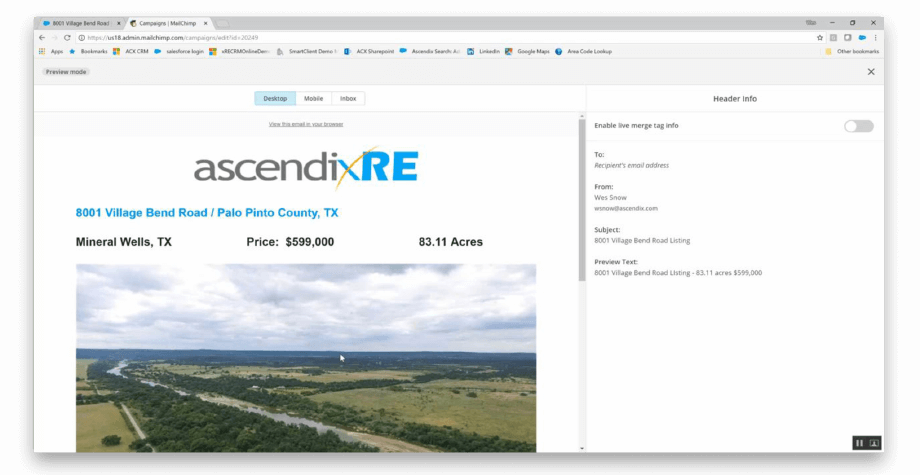Open the xRECRMOnlineDemo bookmark
Screen dimensions: 920x475
click(x=239, y=52)
